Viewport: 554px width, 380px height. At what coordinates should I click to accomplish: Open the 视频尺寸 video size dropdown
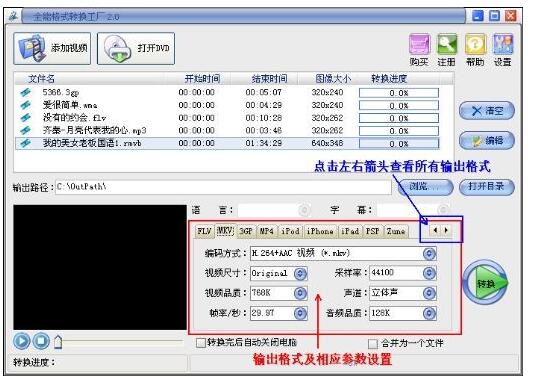tap(300, 273)
